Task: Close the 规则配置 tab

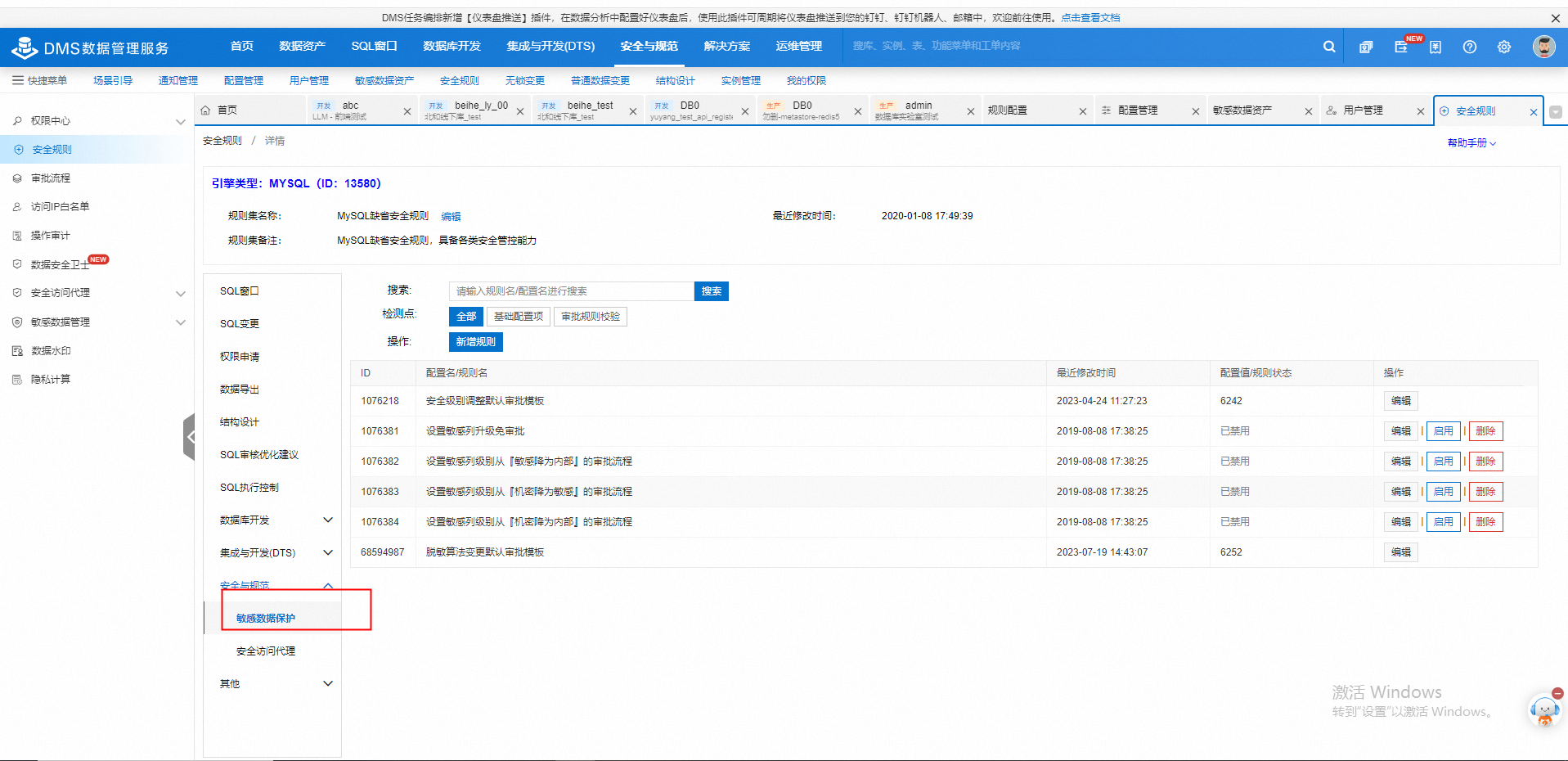Action: coord(1083,111)
